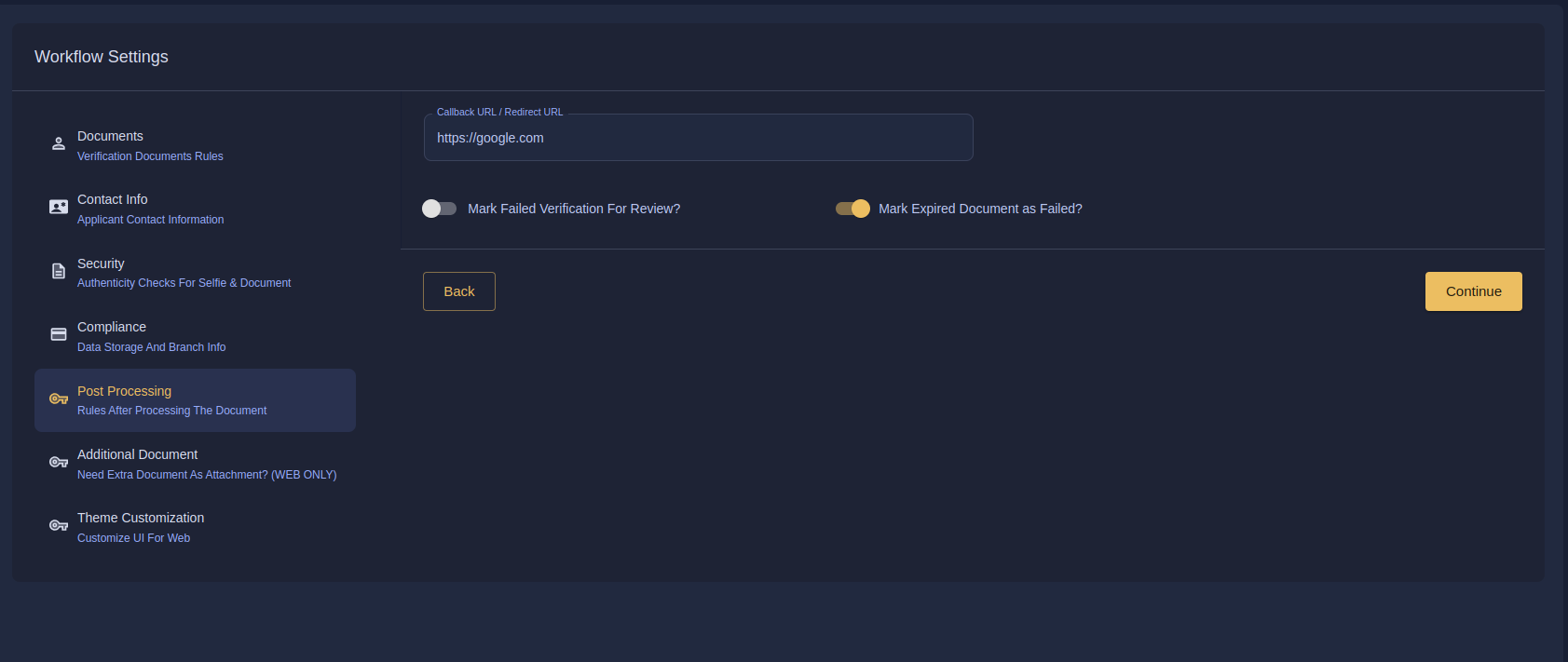The width and height of the screenshot is (1568, 662).
Task: Click the key icon beside Additional Document
Action: click(59, 462)
